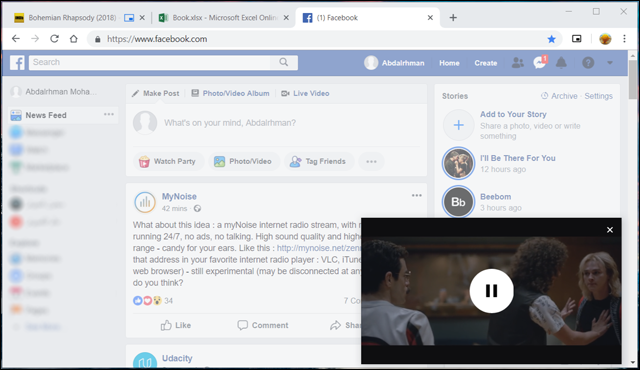Open the mynoise.net link in post
The width and height of the screenshot is (640, 370).
319,248
